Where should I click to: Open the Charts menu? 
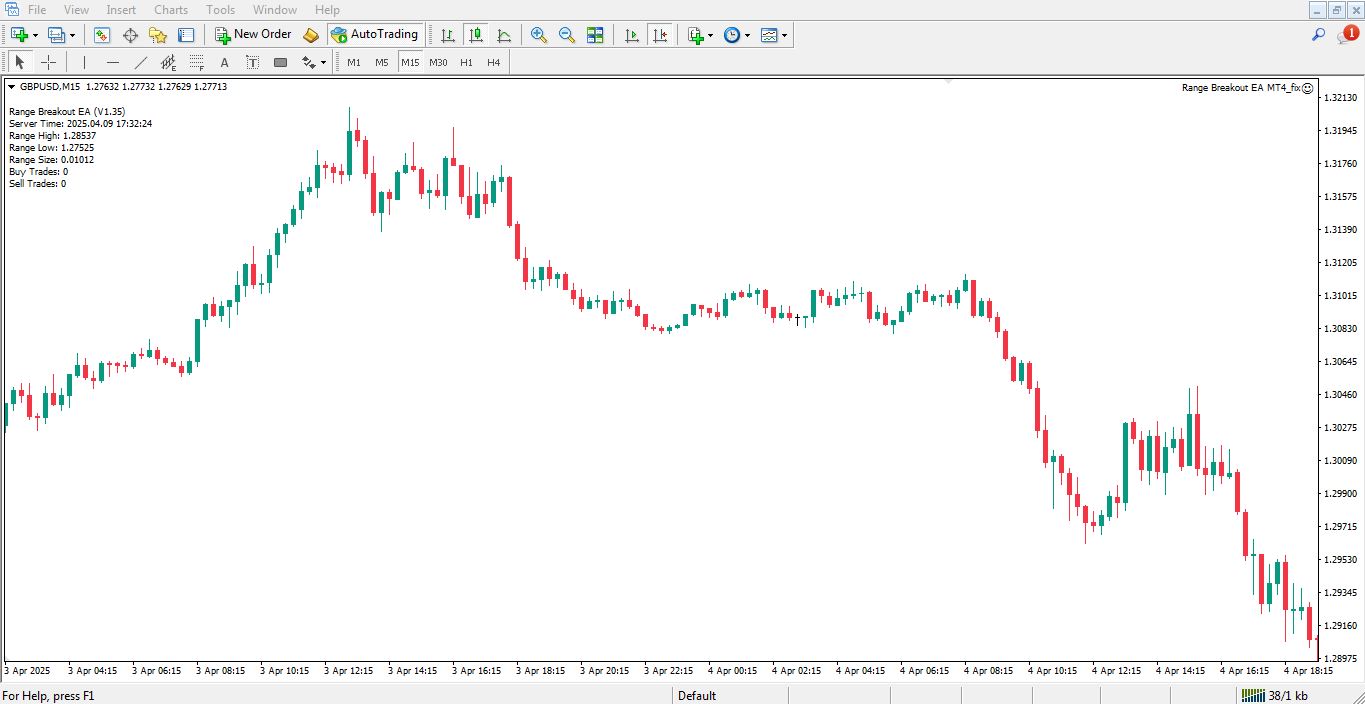pyautogui.click(x=170, y=9)
